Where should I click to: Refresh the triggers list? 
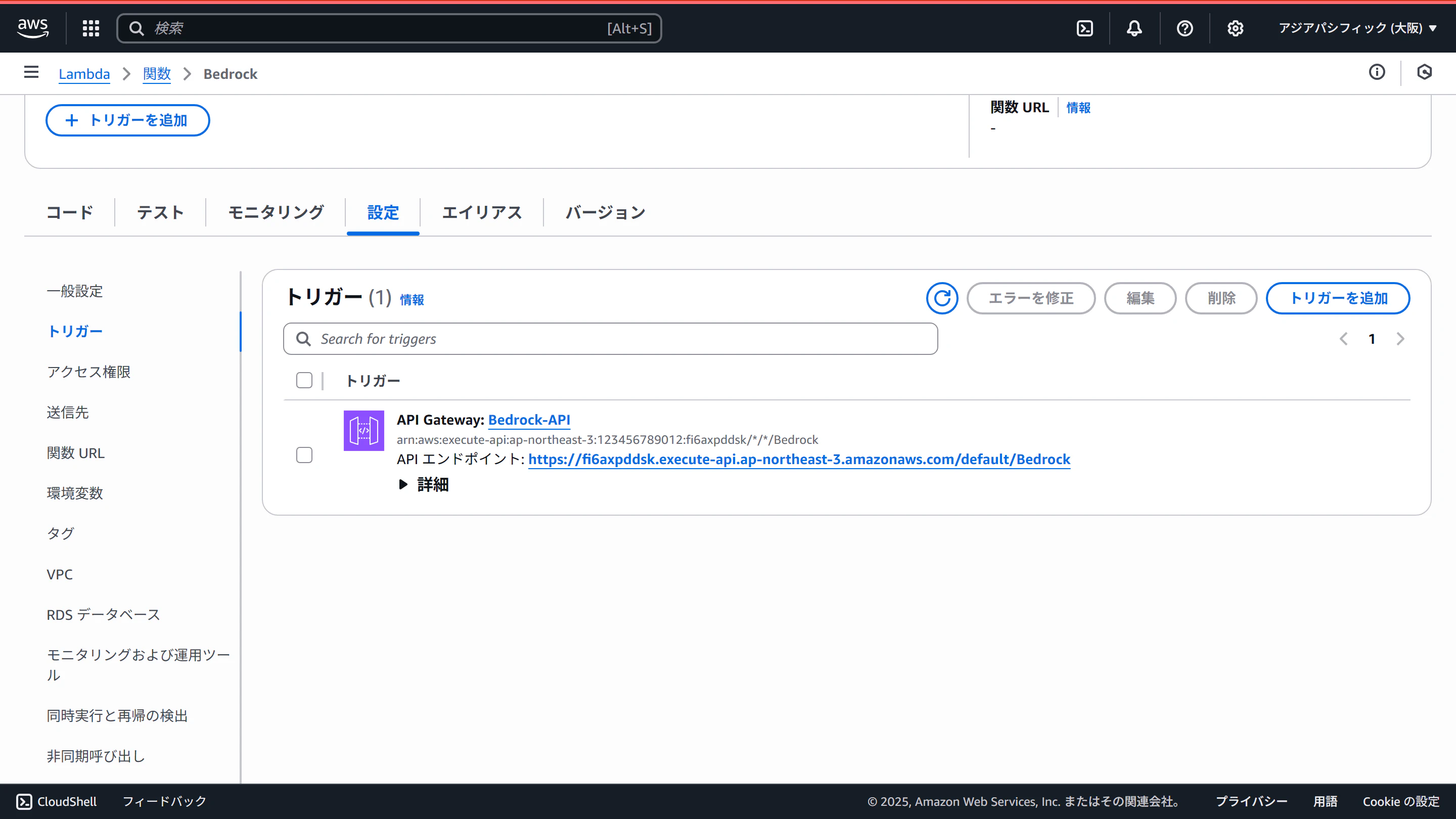pyautogui.click(x=942, y=298)
